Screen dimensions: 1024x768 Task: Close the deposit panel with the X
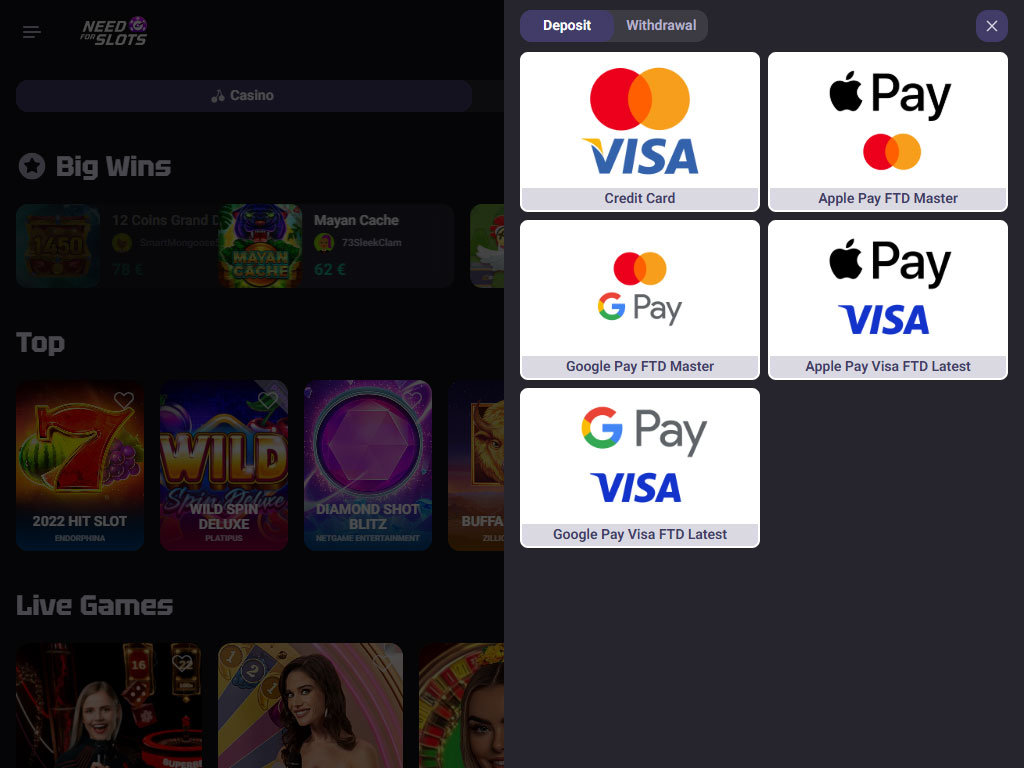click(991, 26)
